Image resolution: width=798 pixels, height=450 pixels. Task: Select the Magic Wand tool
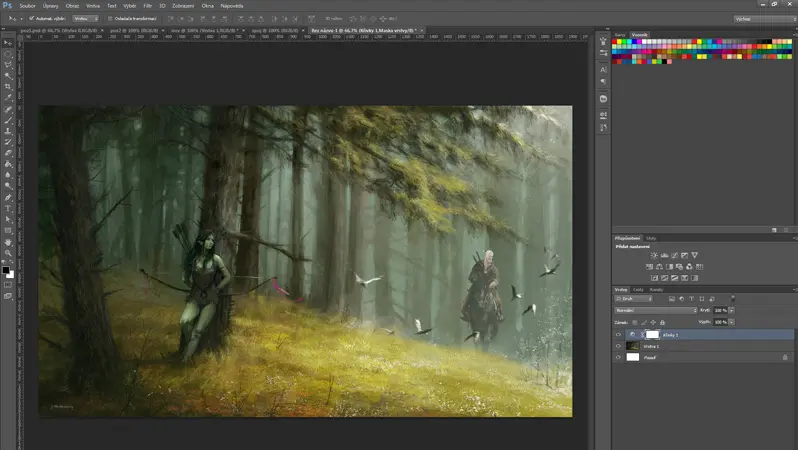point(8,76)
